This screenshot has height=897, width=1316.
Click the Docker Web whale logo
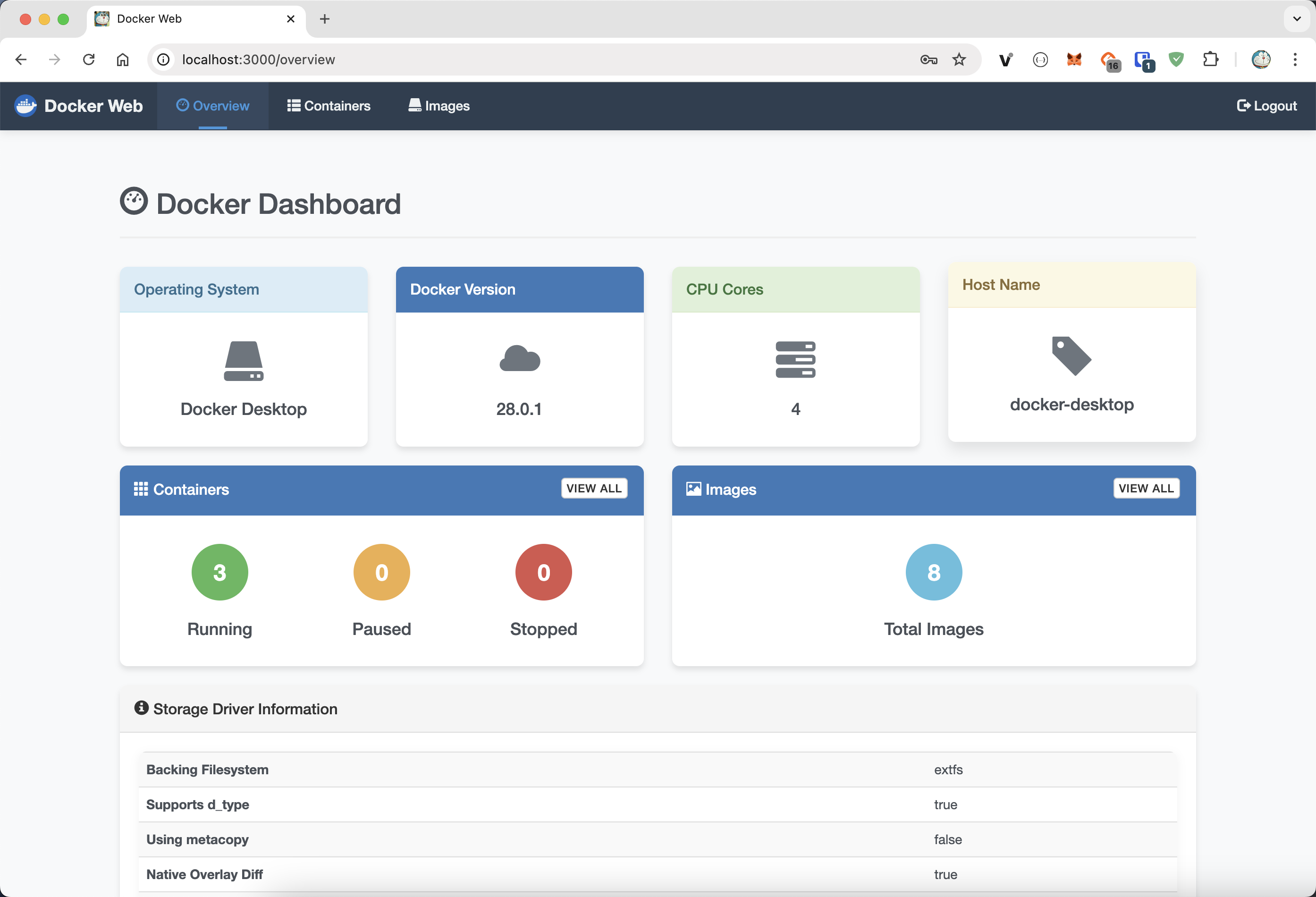(x=25, y=106)
